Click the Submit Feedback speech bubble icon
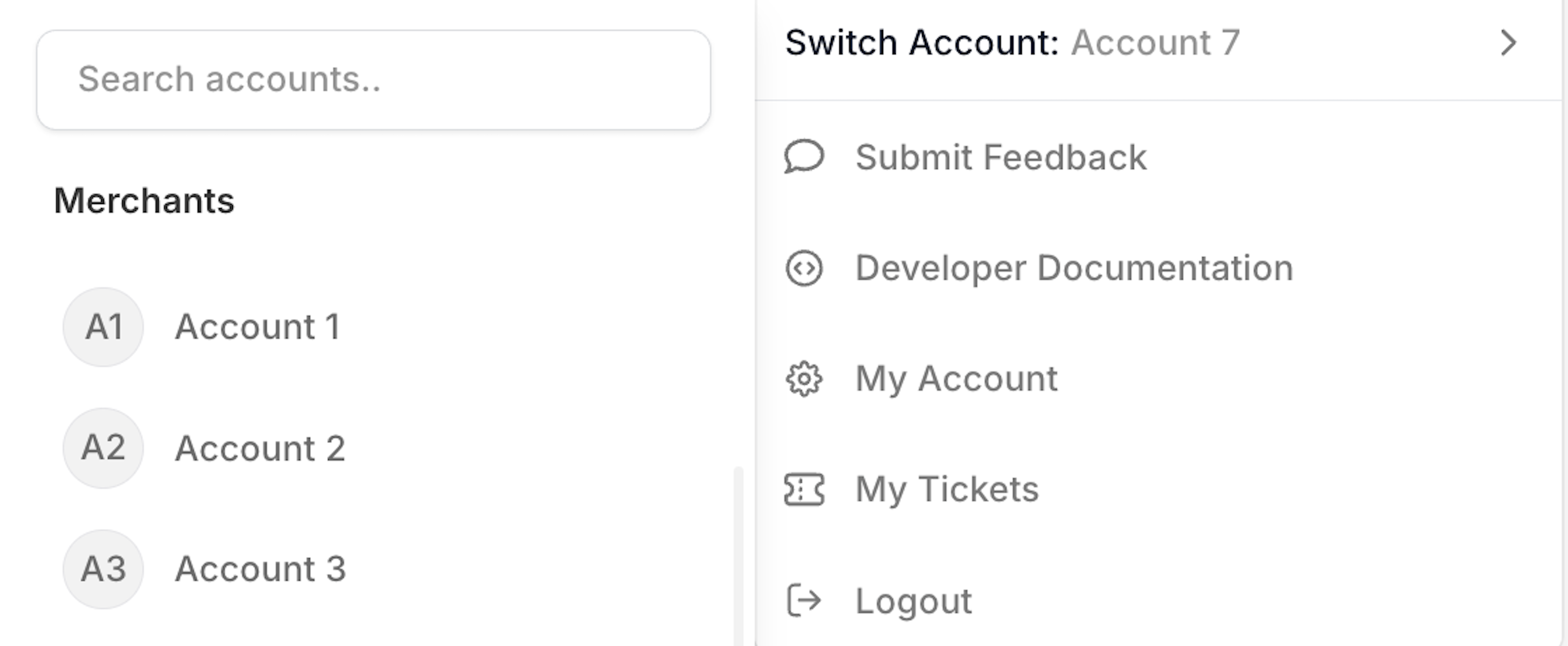The width and height of the screenshot is (1568, 646). pos(804,157)
